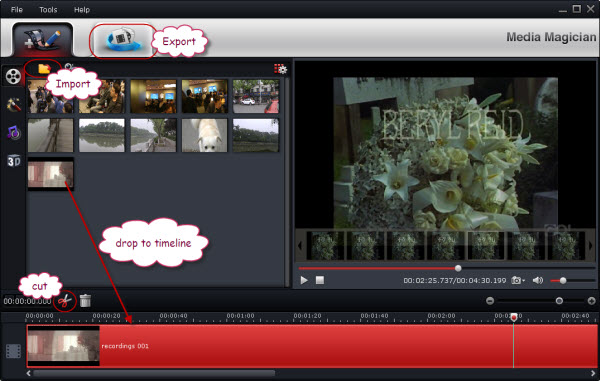Click the preview progress slider handle

tap(458, 268)
